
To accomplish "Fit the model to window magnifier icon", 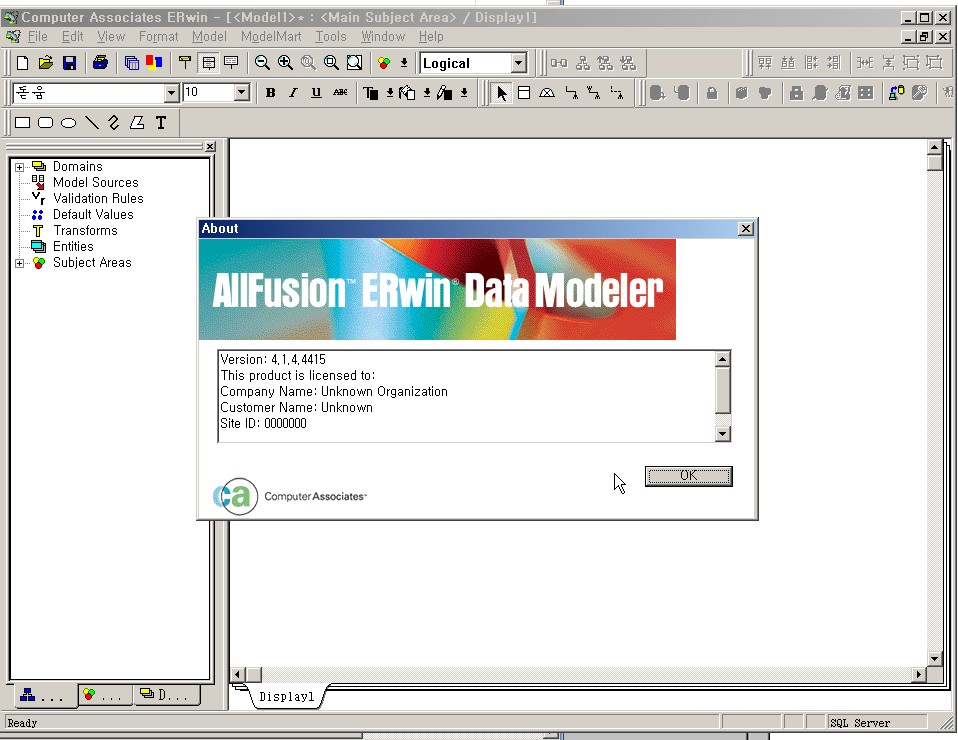I will point(354,63).
